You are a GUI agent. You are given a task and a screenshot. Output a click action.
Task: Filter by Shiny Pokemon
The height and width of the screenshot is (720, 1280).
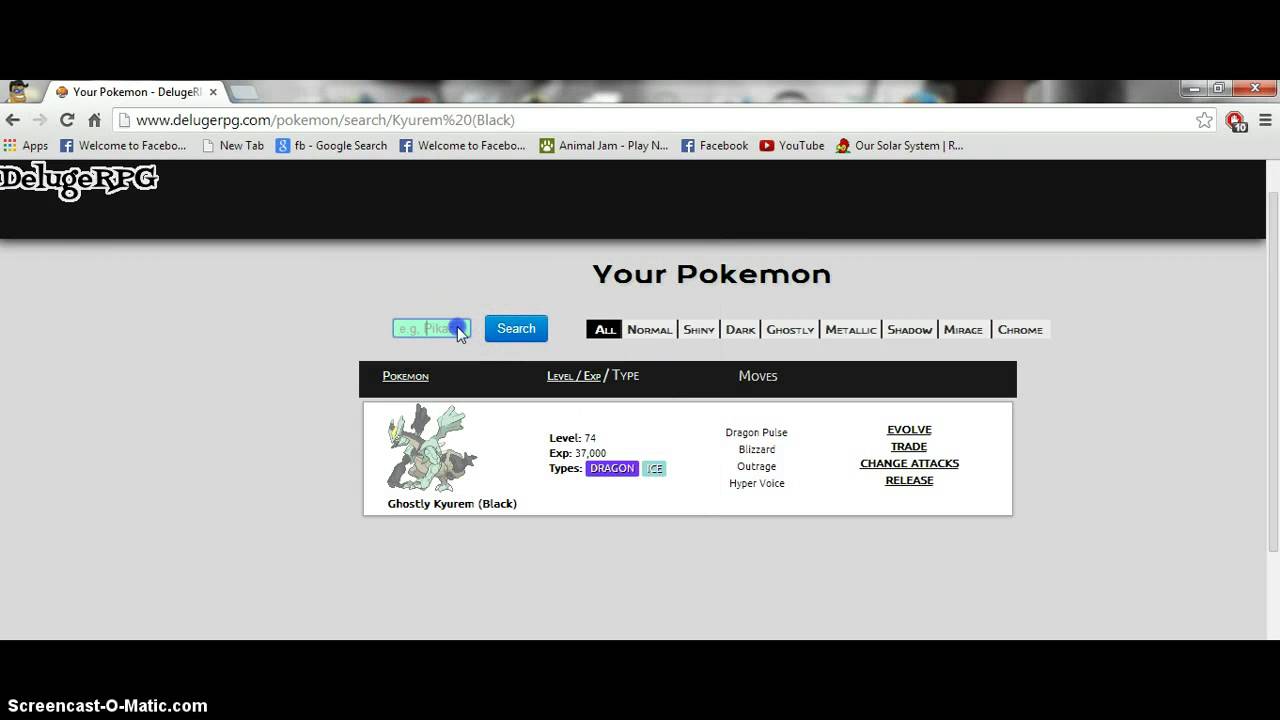click(x=699, y=330)
